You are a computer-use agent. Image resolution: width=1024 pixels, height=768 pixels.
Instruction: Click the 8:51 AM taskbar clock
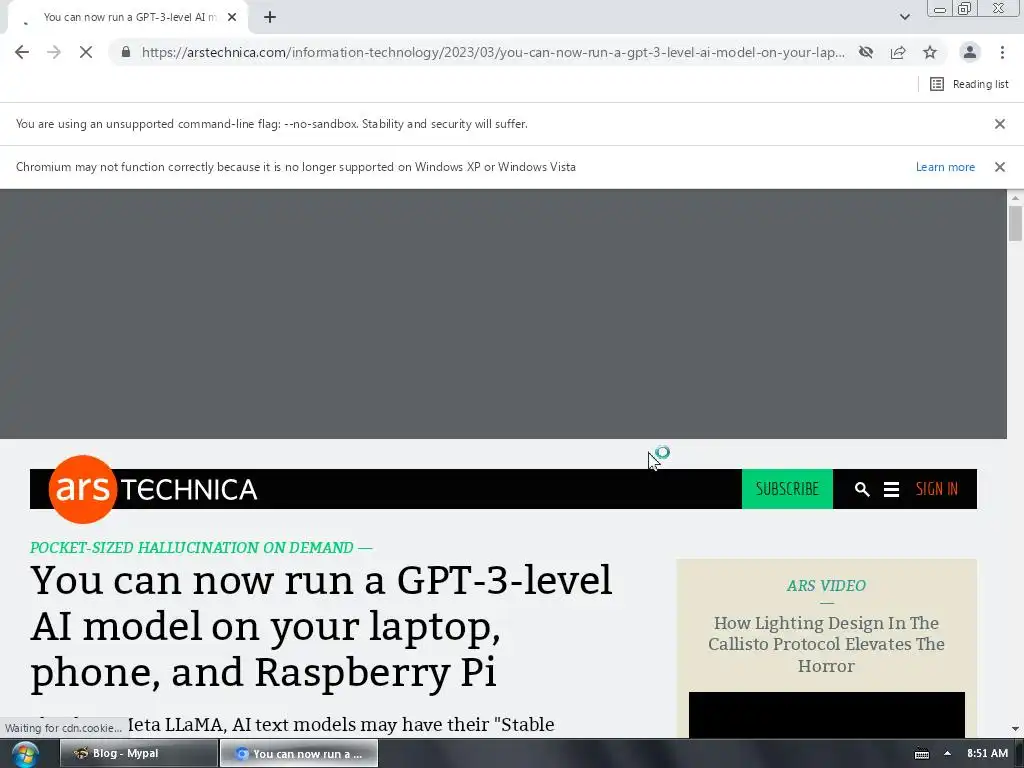987,754
